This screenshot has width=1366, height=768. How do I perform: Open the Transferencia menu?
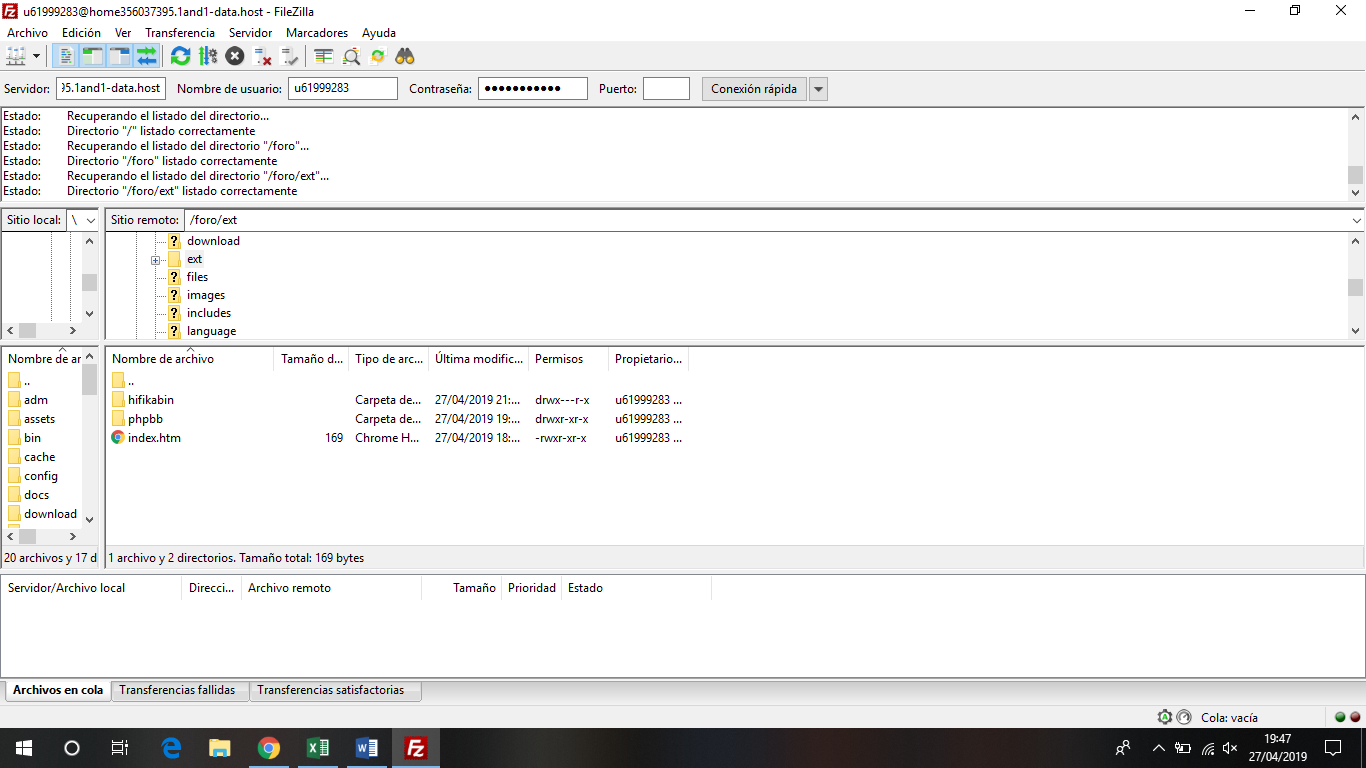point(179,33)
